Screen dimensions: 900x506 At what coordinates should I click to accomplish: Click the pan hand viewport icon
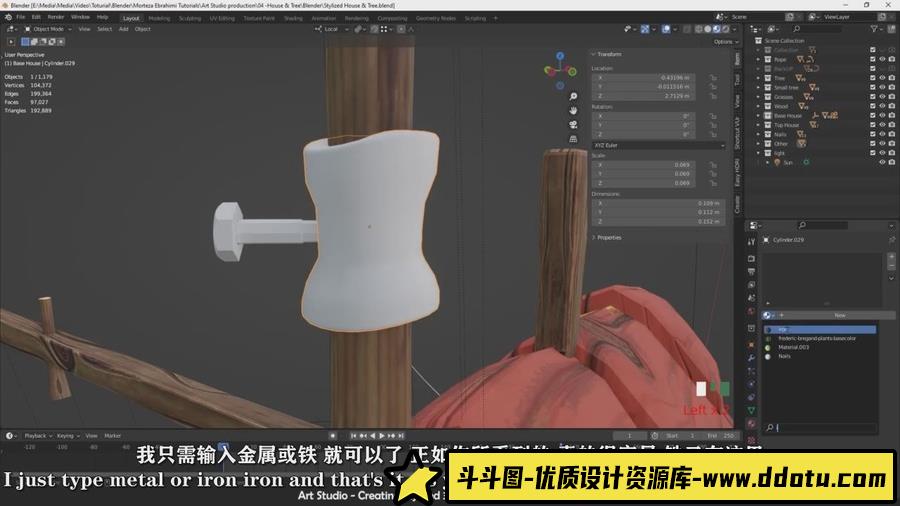[x=573, y=110]
